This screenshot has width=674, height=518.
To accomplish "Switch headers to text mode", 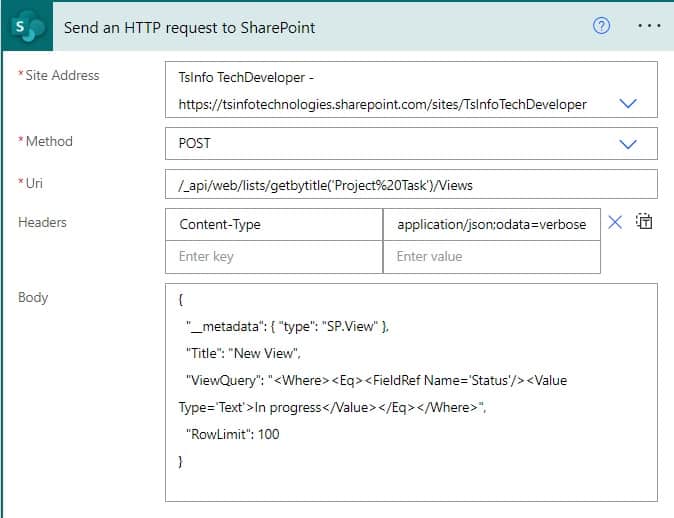I will tap(644, 221).
